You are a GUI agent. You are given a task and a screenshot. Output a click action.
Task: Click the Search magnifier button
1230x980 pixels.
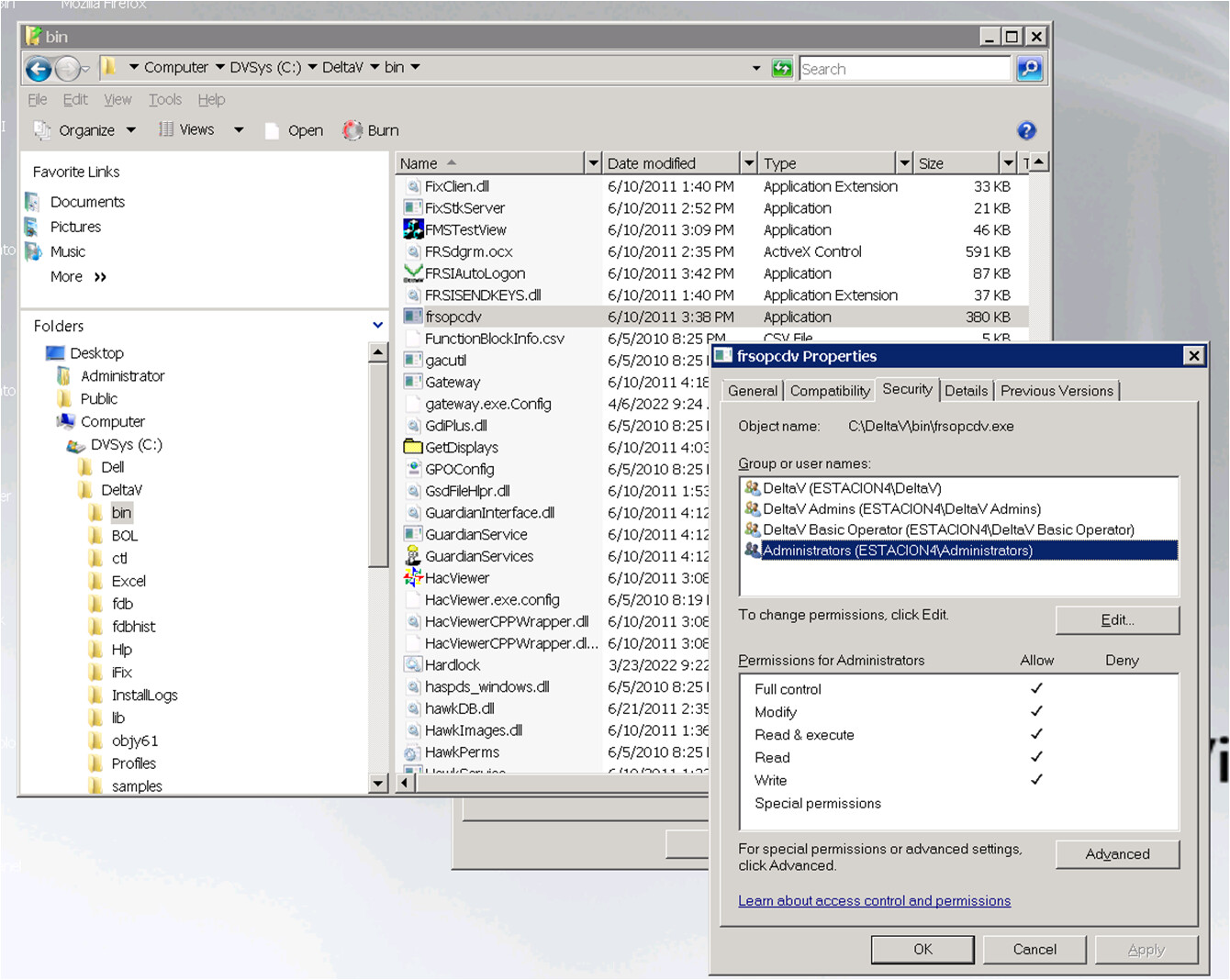(1029, 69)
